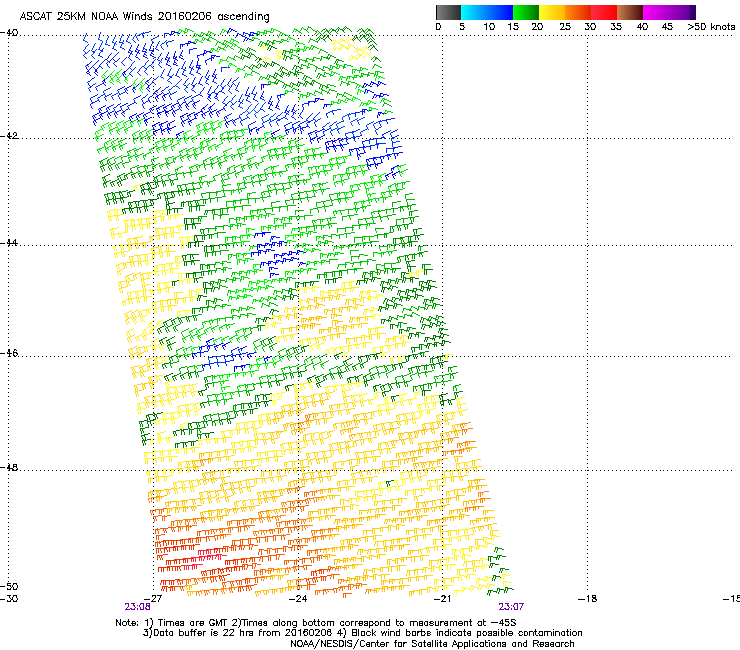Screen dimensions: 740x650
Task: Click the '-18' longitude axis label
Action: pos(588,599)
